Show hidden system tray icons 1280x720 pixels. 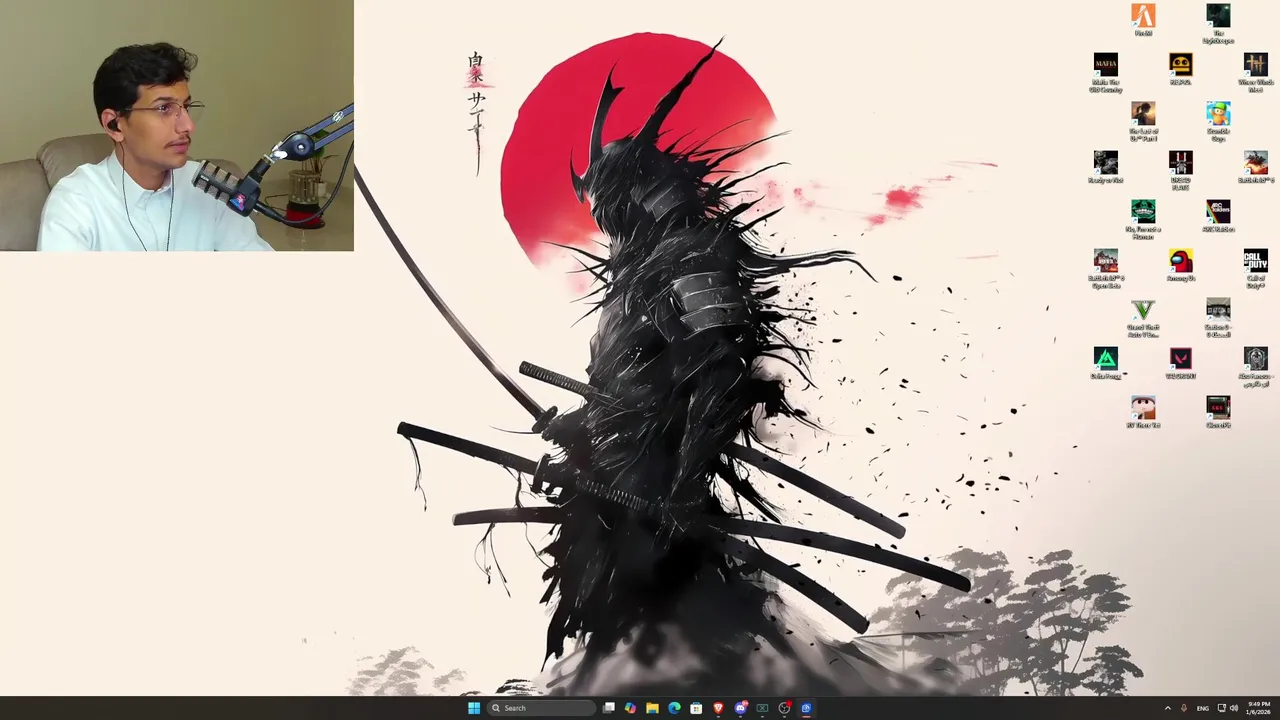pos(1167,708)
